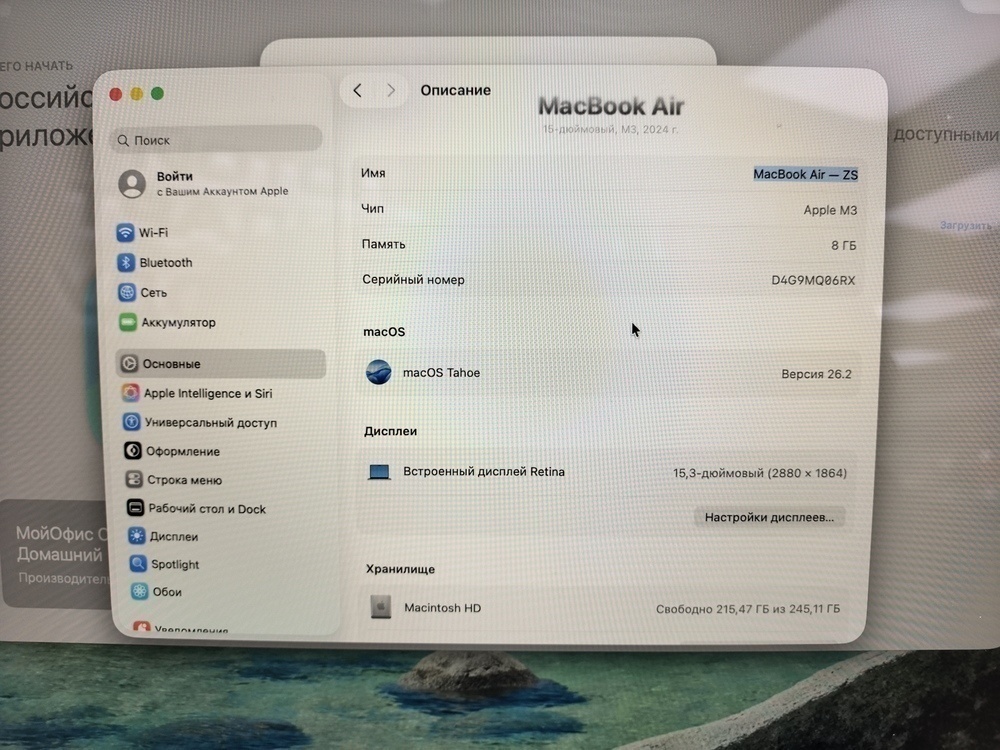Click Войти с Вашим Аккаунтом Apple

223,184
